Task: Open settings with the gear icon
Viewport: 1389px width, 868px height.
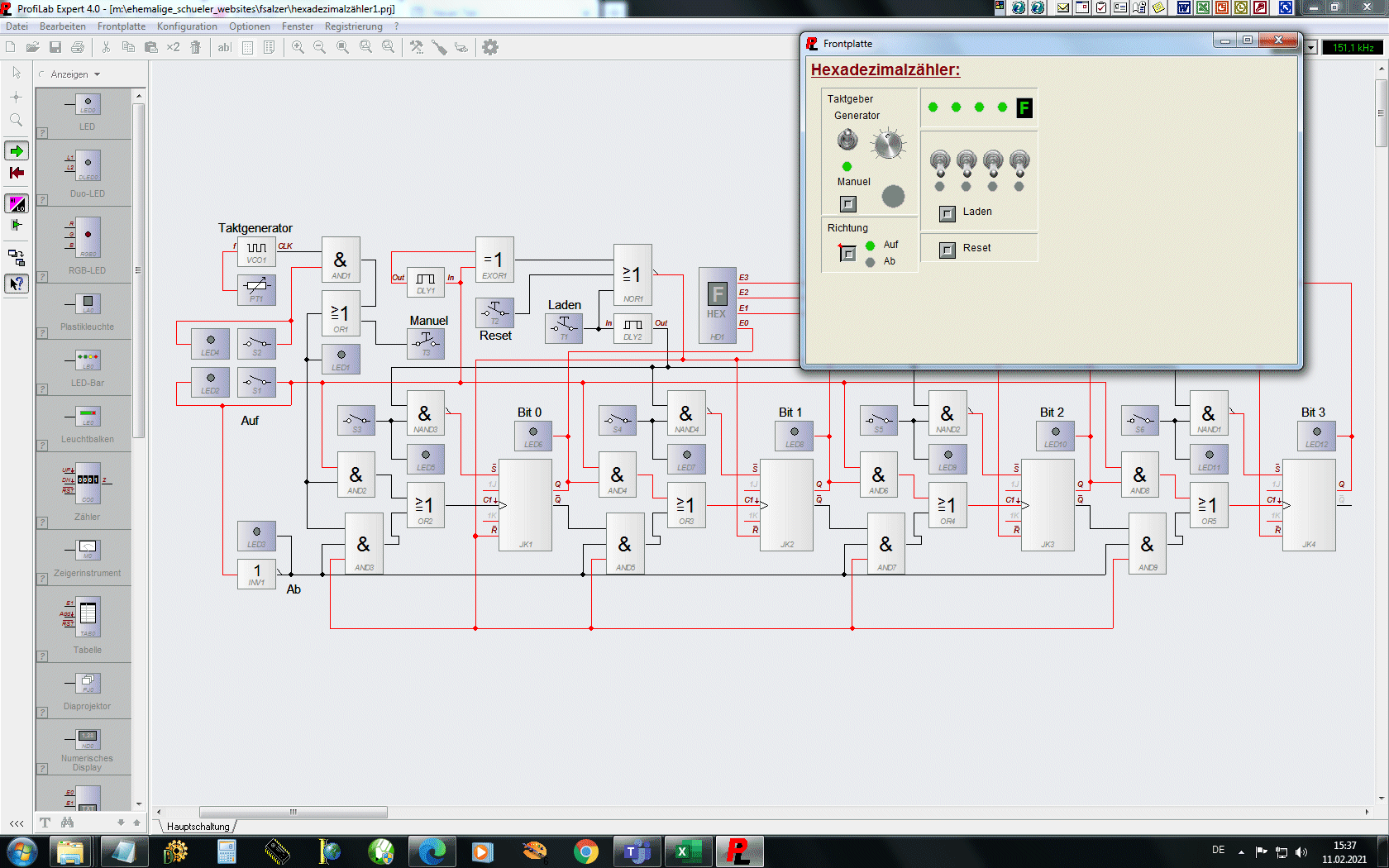Action: coord(490,47)
